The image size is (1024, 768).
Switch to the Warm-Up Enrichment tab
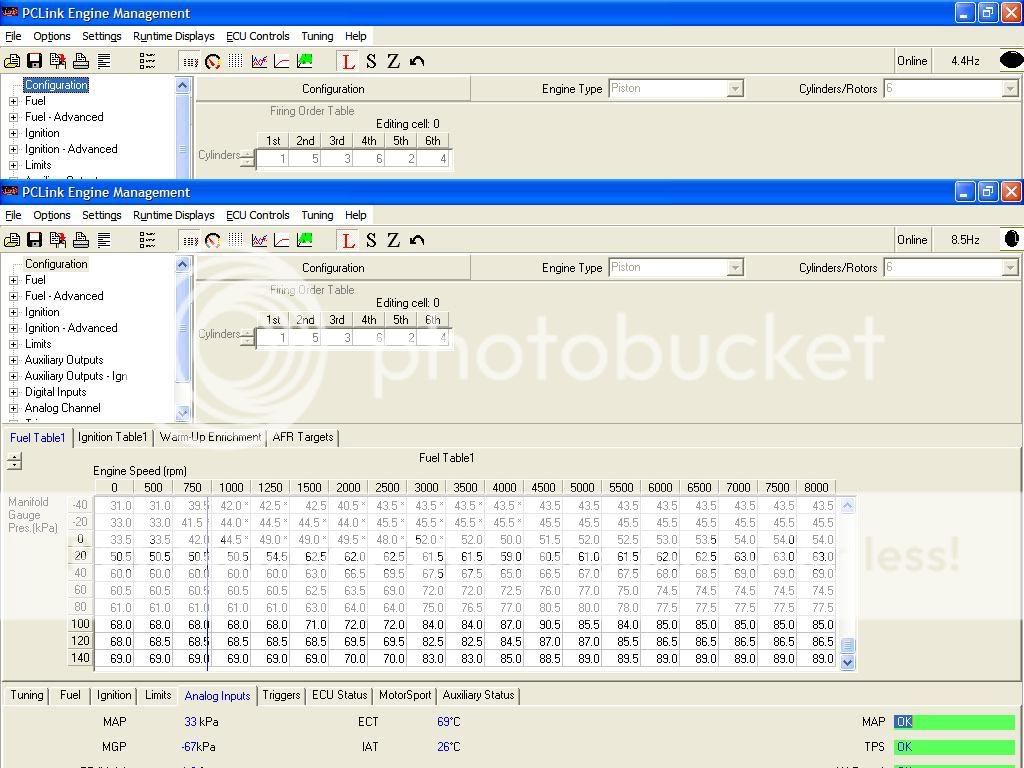[210, 437]
